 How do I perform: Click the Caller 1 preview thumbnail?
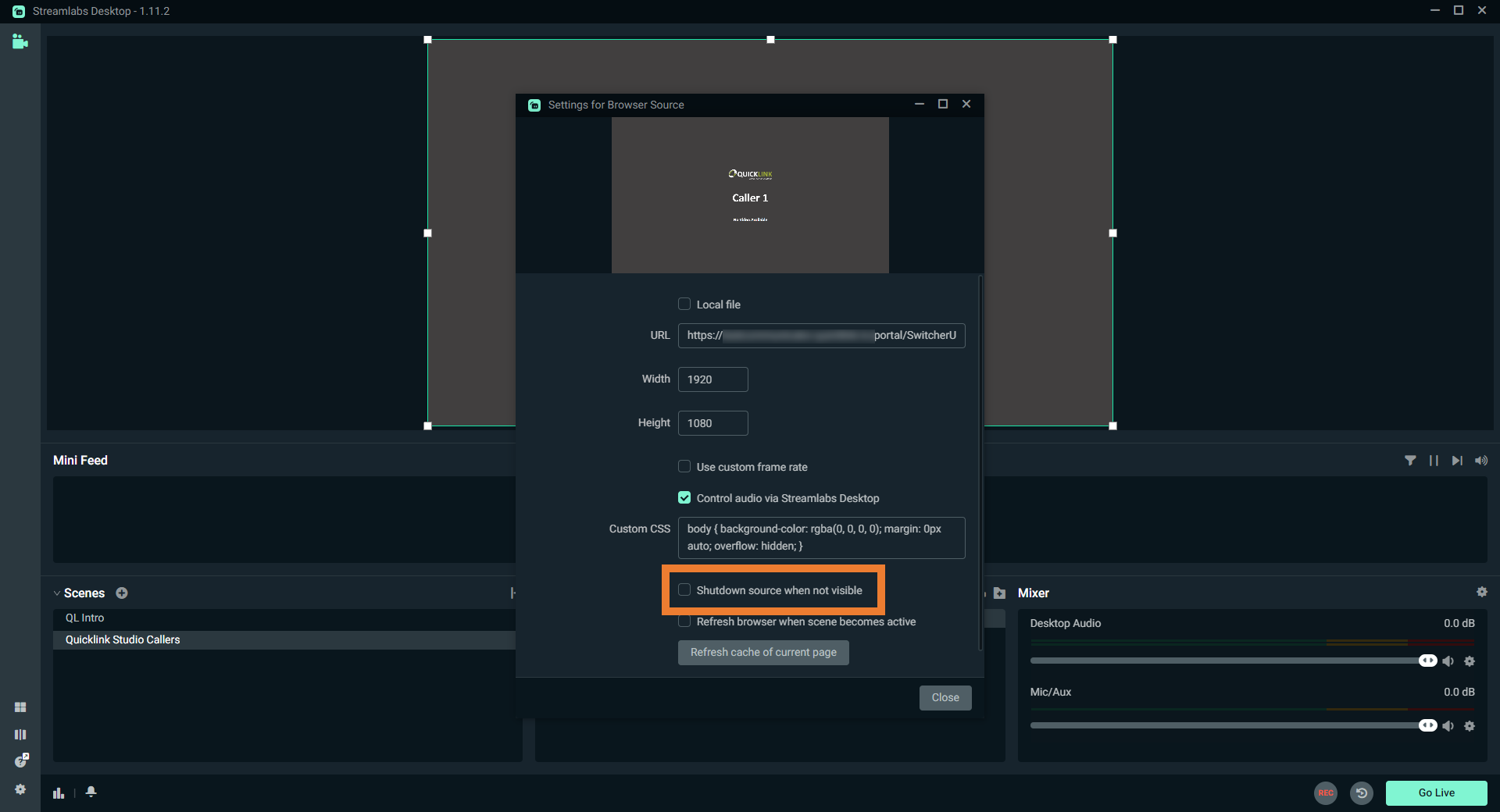(x=750, y=195)
